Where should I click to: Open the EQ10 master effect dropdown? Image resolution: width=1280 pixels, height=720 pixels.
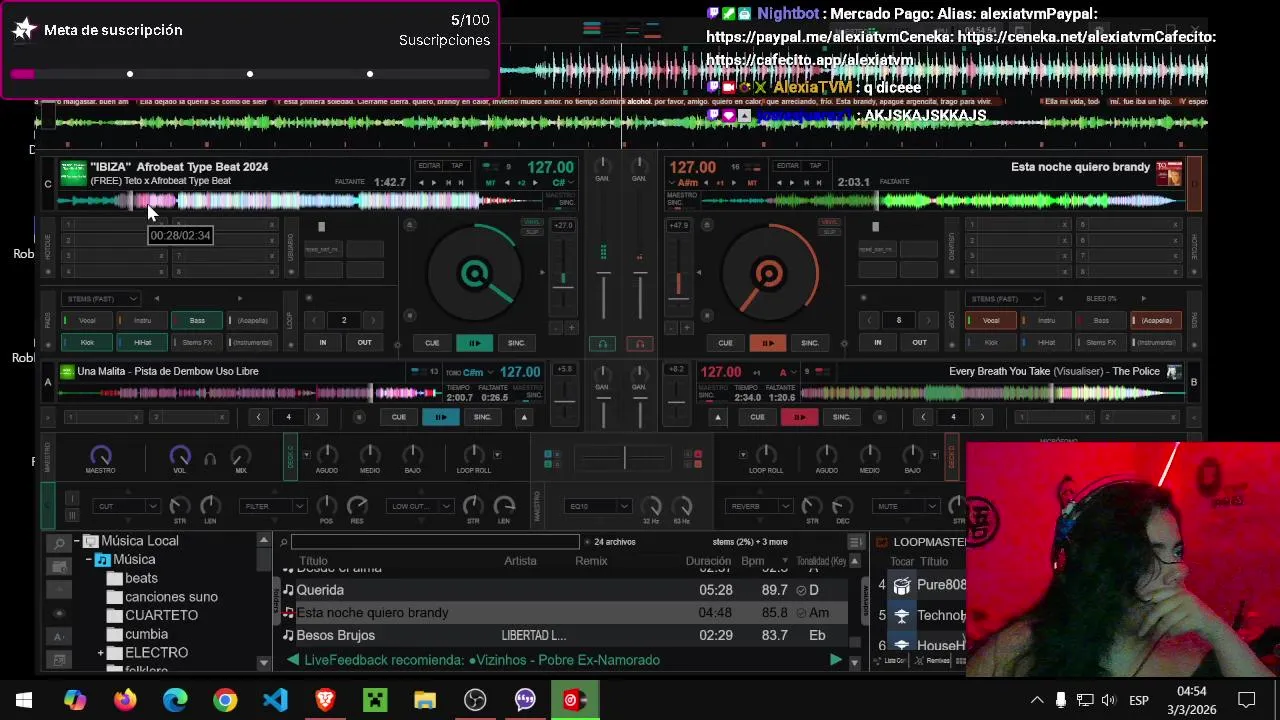point(599,507)
